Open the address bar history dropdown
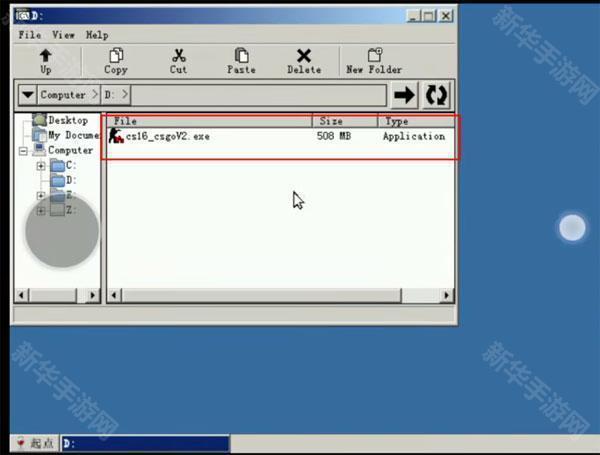This screenshot has width=600, height=455. click(27, 95)
